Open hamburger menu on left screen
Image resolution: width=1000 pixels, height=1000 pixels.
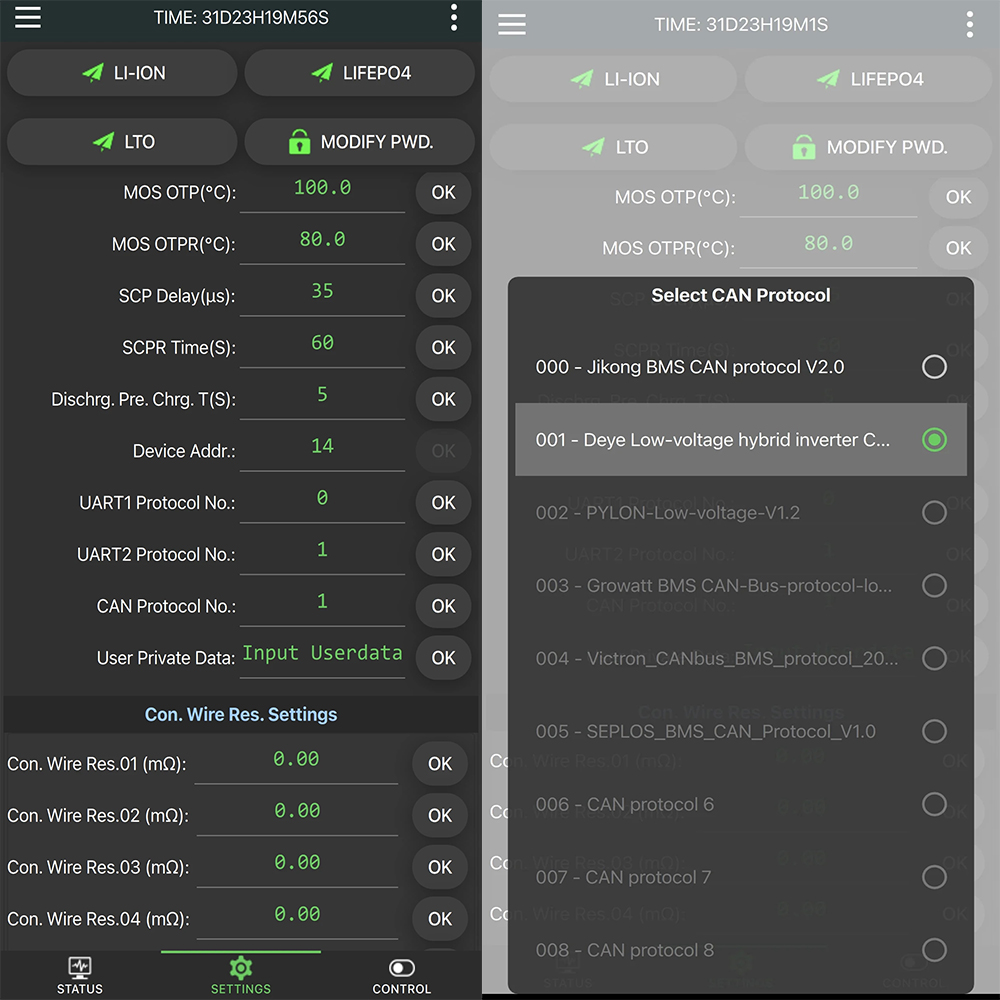tap(28, 18)
